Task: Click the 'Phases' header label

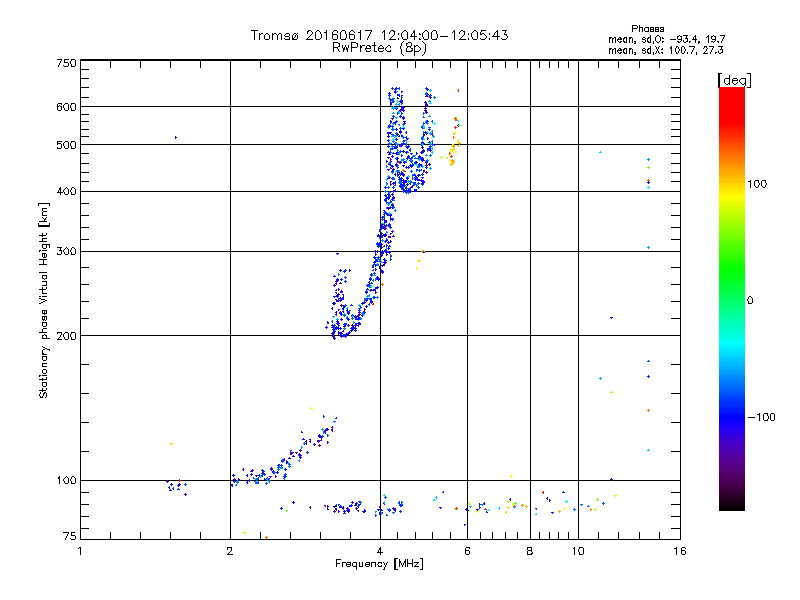Action: pos(647,29)
